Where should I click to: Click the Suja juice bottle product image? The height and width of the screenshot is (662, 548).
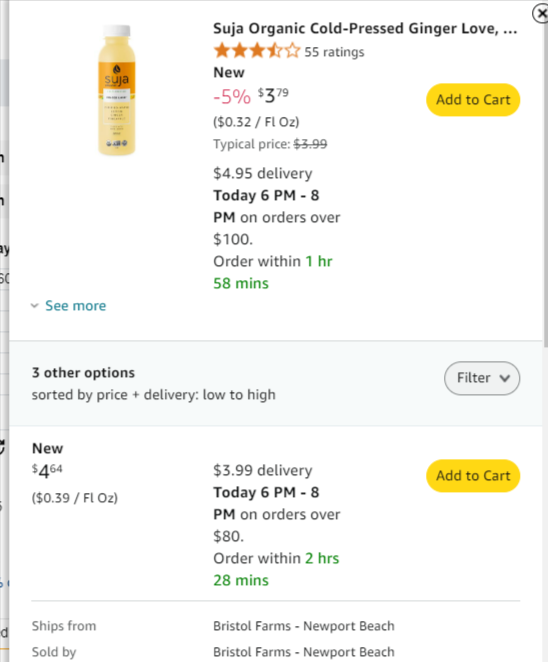point(117,90)
